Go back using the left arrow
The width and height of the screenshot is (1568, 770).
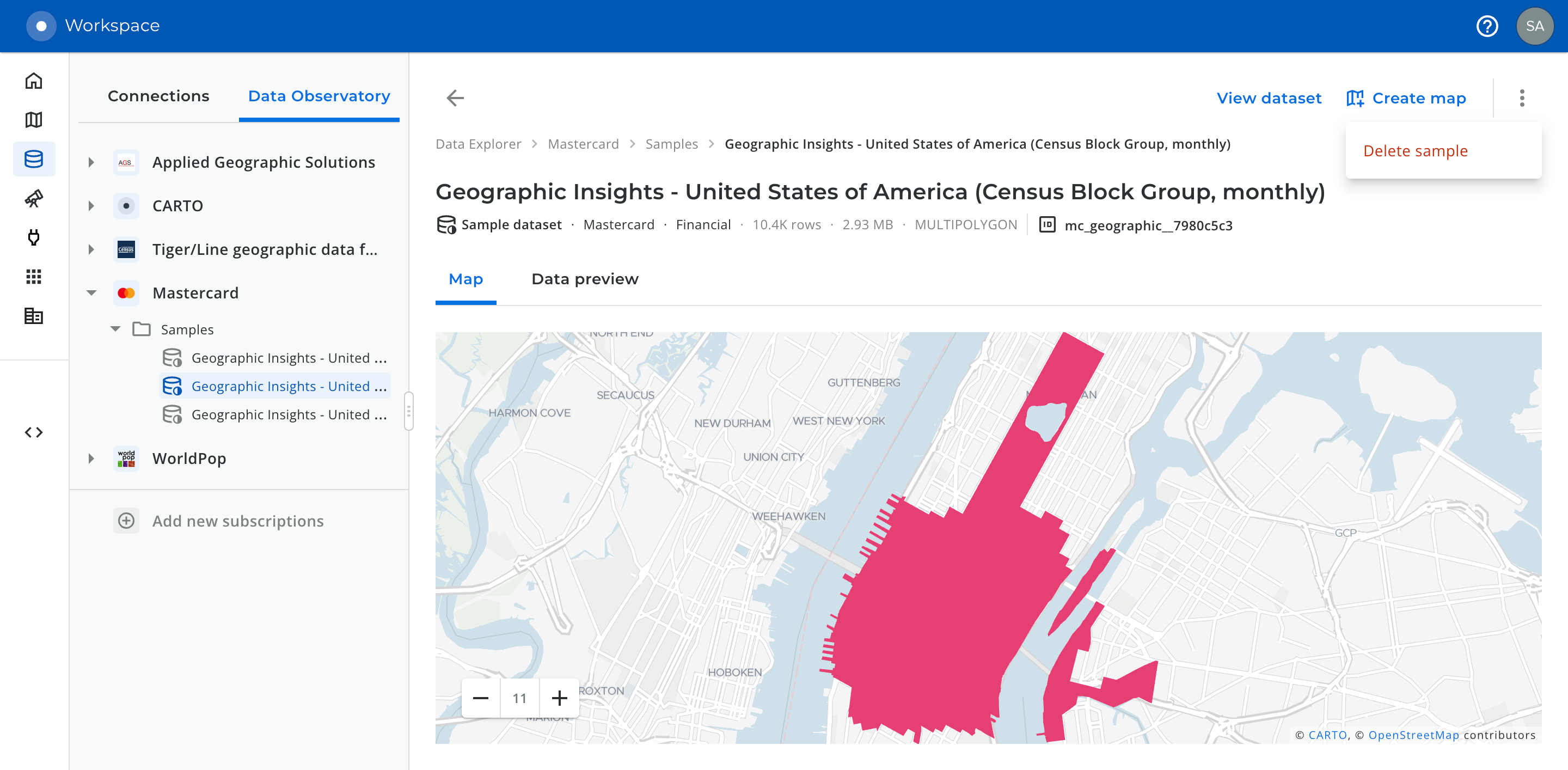(x=455, y=98)
